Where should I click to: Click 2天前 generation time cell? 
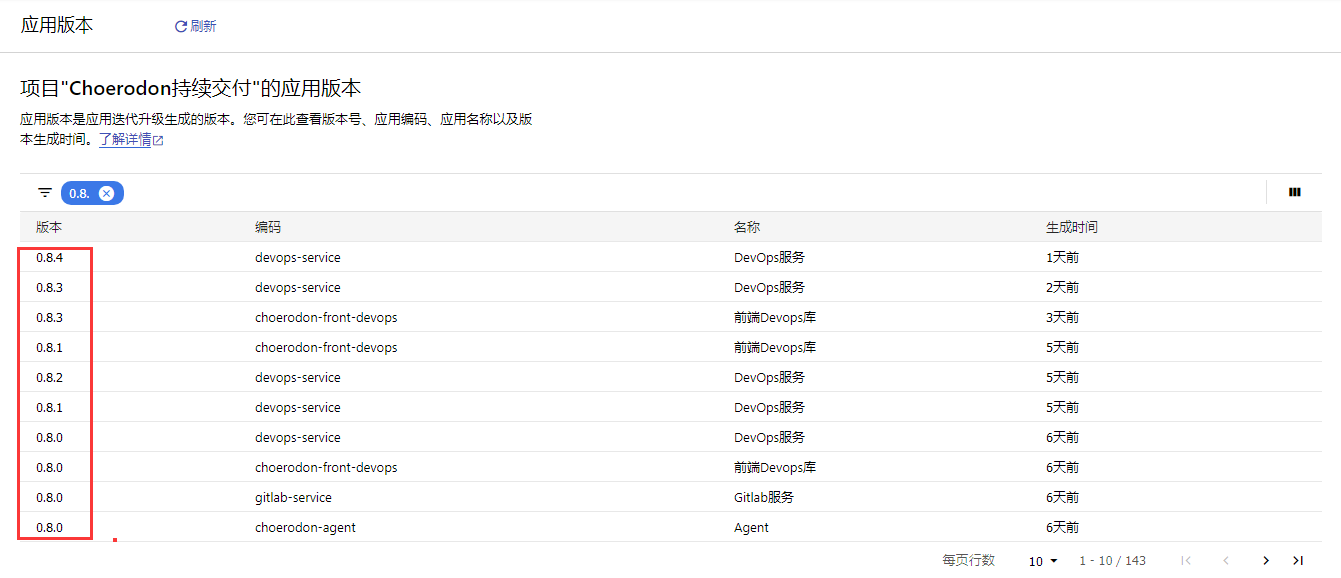[x=1062, y=287]
